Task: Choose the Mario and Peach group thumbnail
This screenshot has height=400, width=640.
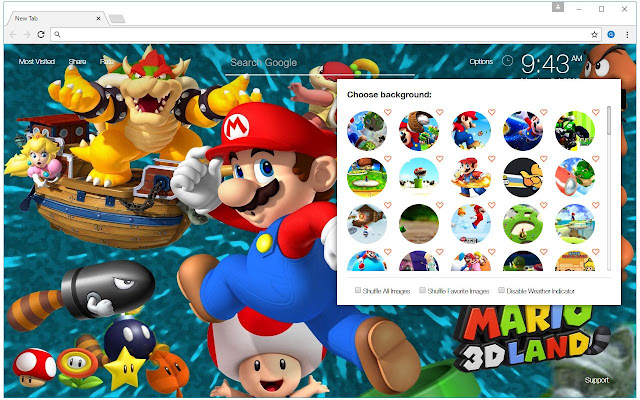Action: [x=471, y=261]
